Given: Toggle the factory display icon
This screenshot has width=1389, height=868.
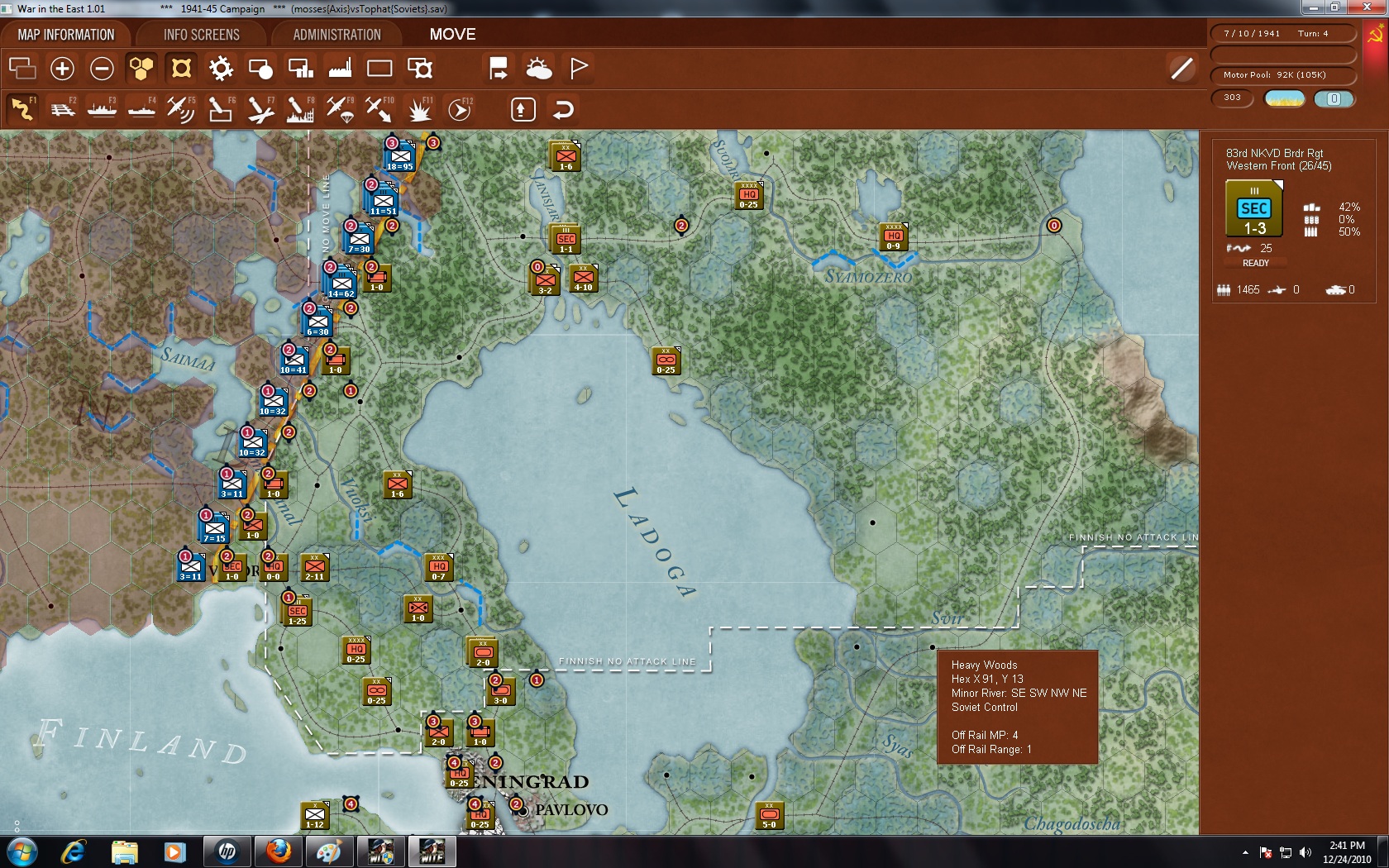Looking at the screenshot, I should click(x=340, y=69).
